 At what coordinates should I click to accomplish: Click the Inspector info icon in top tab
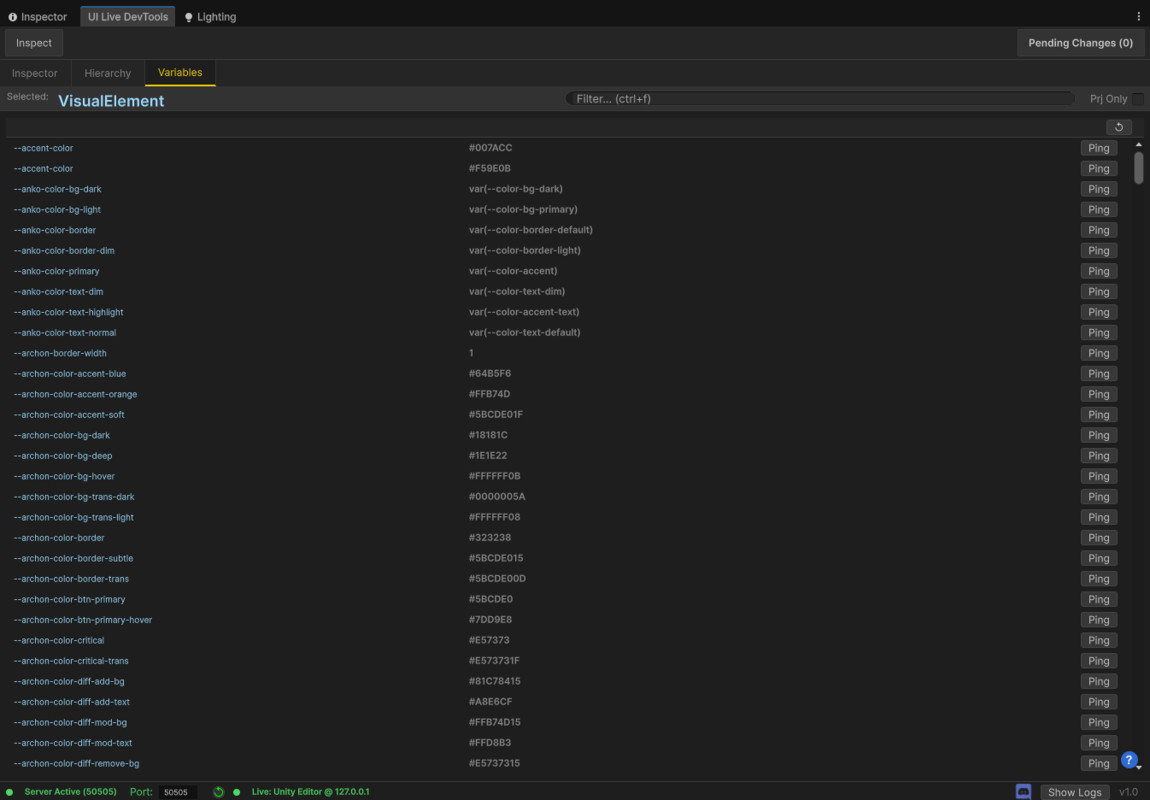coord(12,17)
